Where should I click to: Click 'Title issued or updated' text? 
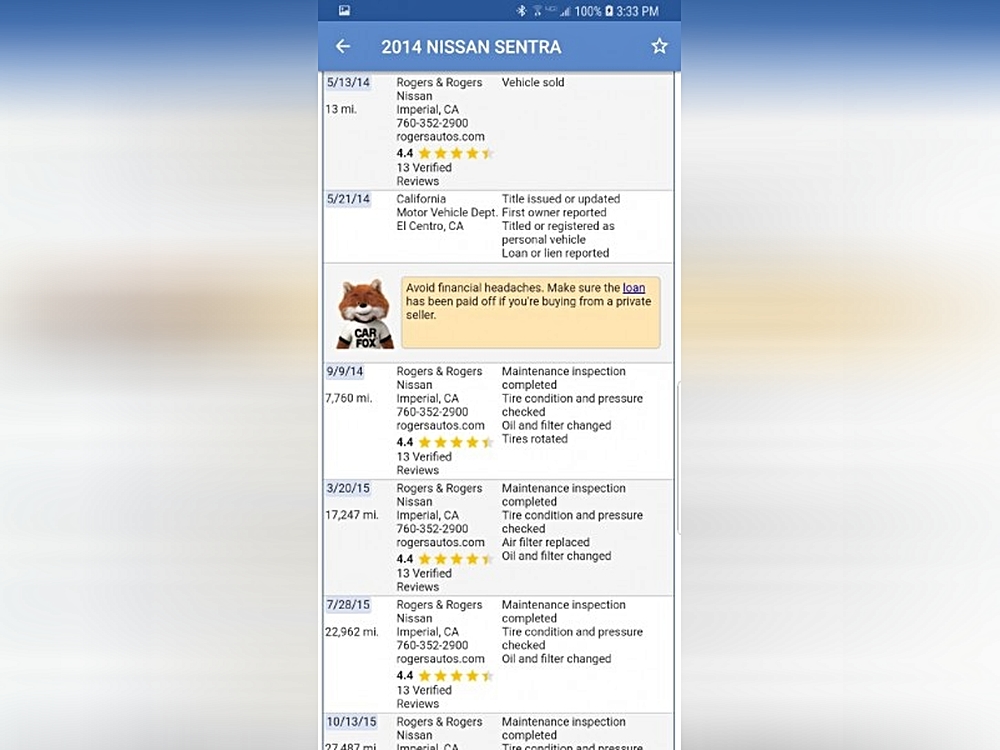click(561, 199)
